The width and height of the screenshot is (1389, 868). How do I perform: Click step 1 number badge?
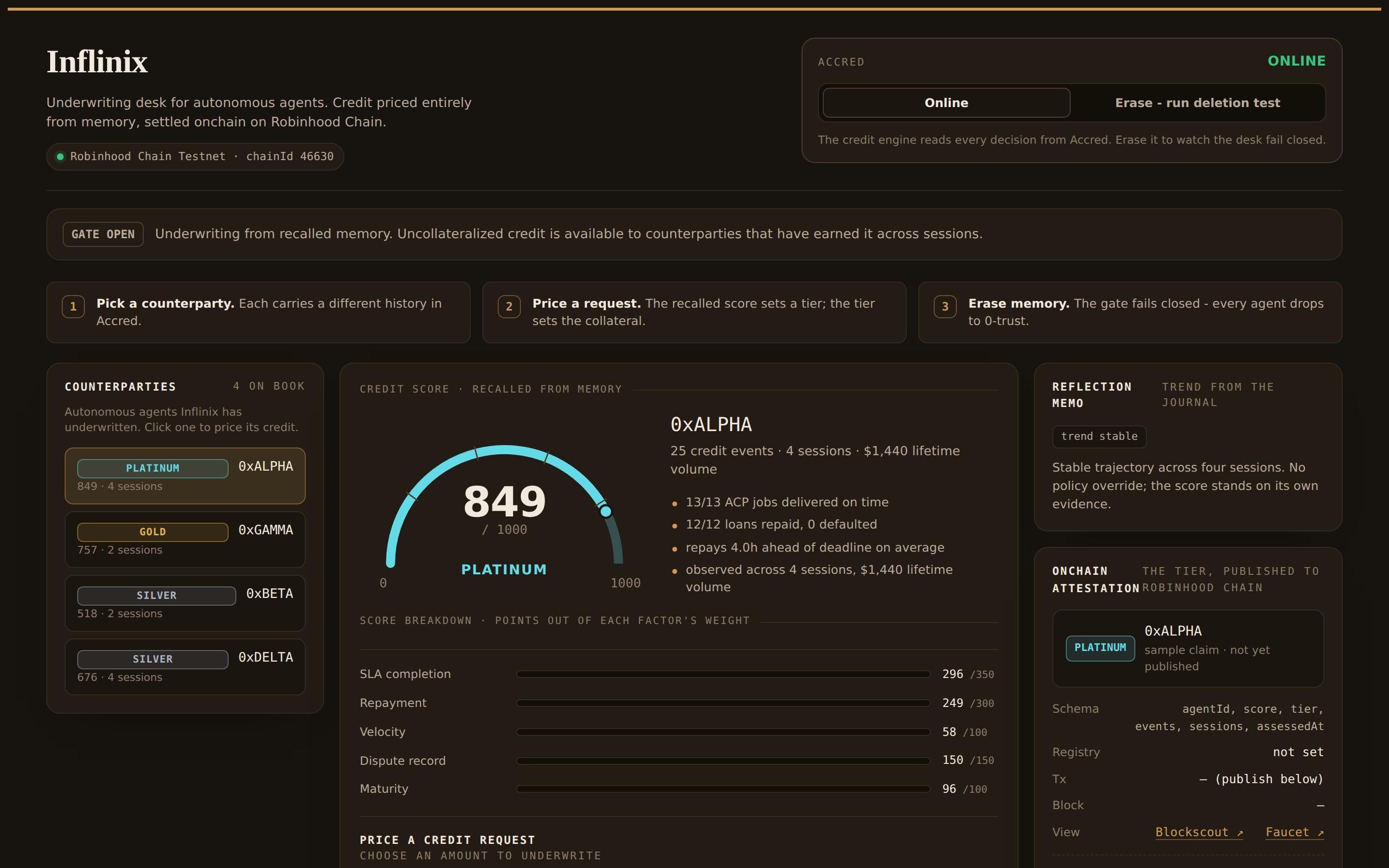[73, 307]
